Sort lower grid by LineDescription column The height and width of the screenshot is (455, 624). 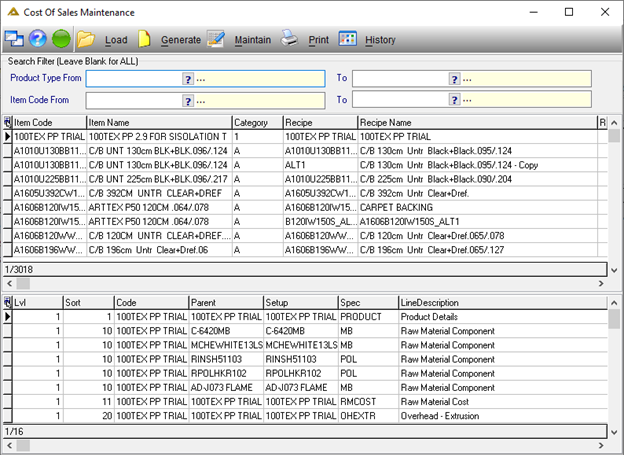tap(503, 303)
